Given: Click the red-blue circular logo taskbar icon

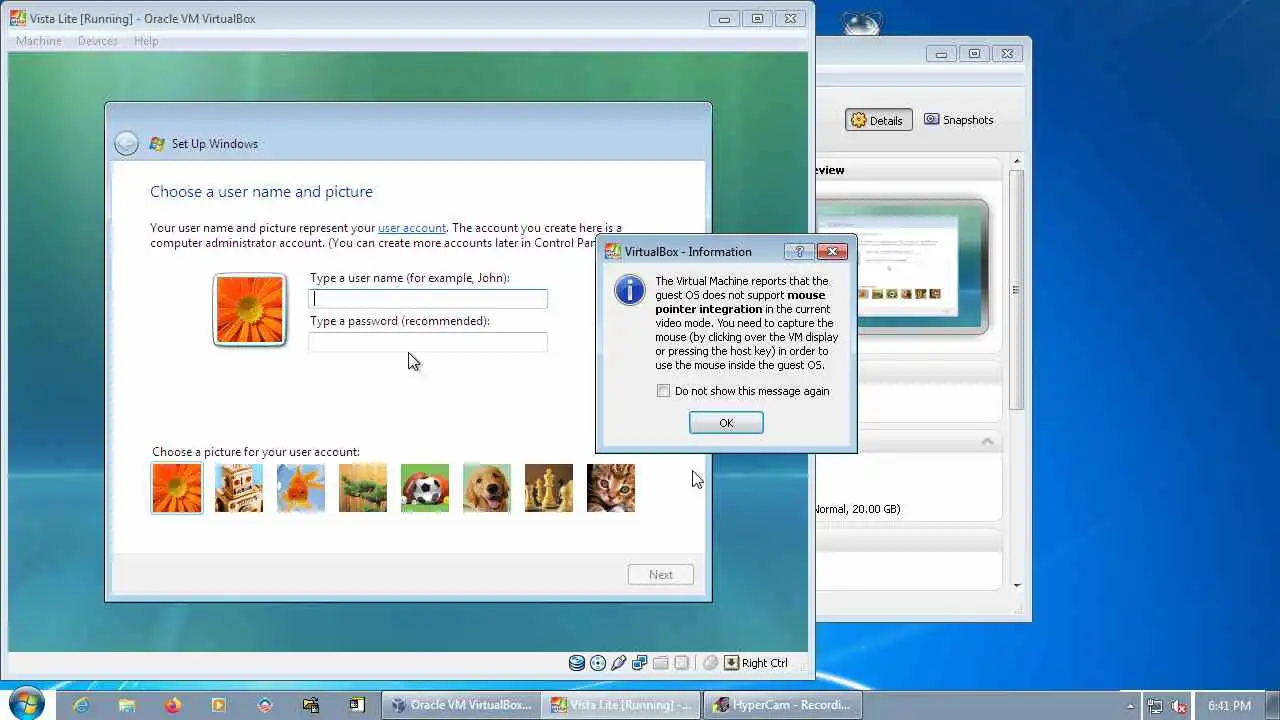Looking at the screenshot, I should click(x=265, y=705).
